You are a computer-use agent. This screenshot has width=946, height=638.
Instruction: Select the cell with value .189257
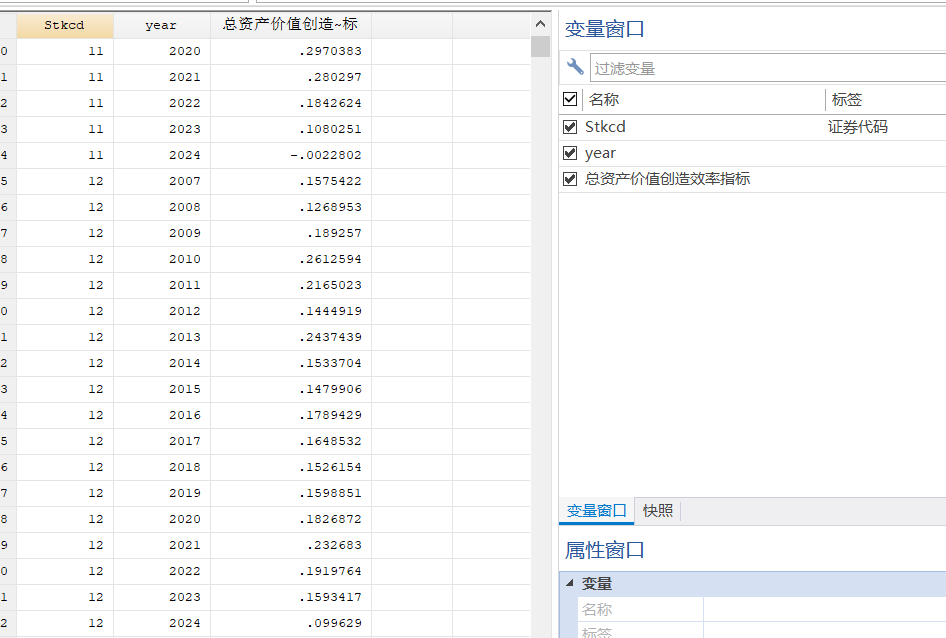point(291,233)
